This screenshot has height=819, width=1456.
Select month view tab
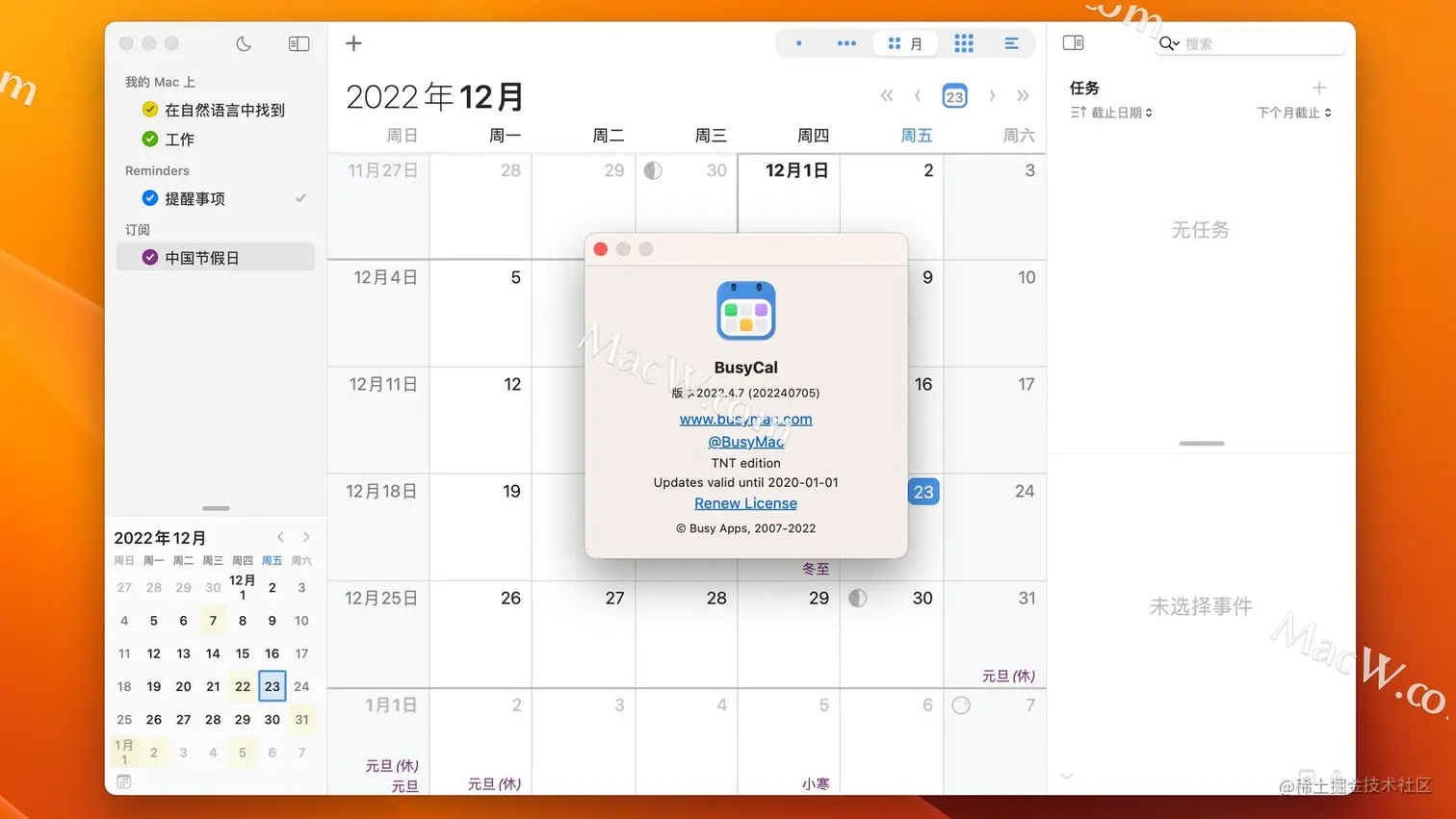(x=905, y=43)
